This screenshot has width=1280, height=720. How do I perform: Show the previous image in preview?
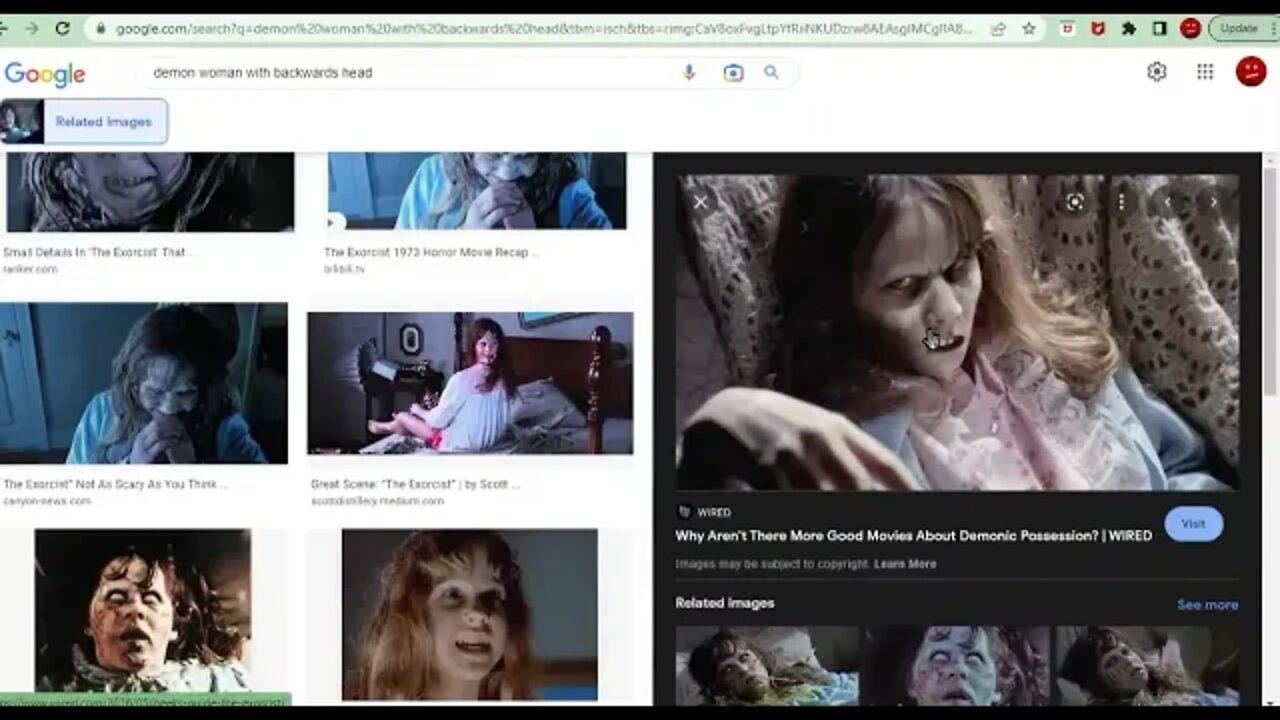tap(1167, 202)
